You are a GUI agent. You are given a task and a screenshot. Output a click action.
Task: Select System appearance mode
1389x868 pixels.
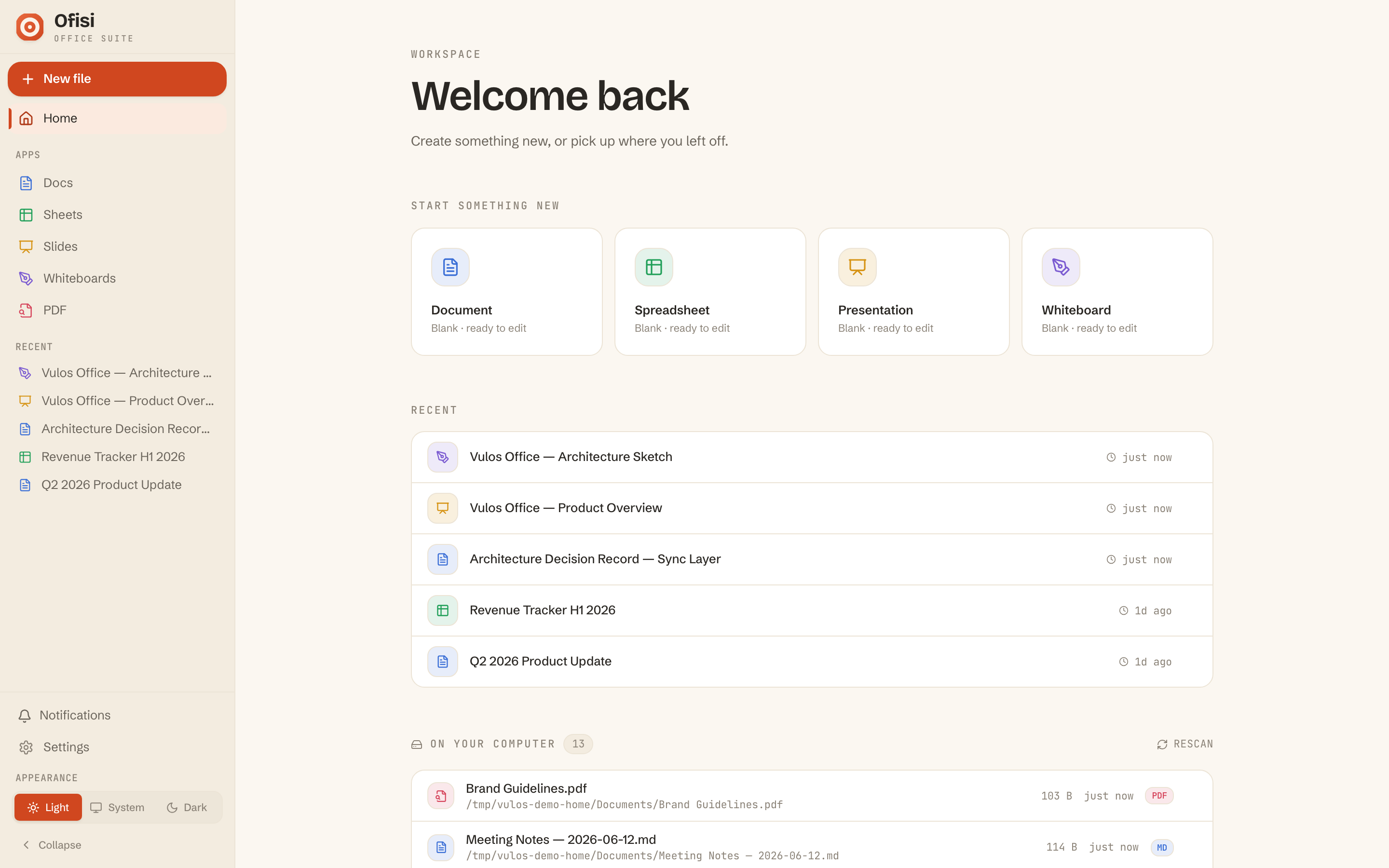117,807
